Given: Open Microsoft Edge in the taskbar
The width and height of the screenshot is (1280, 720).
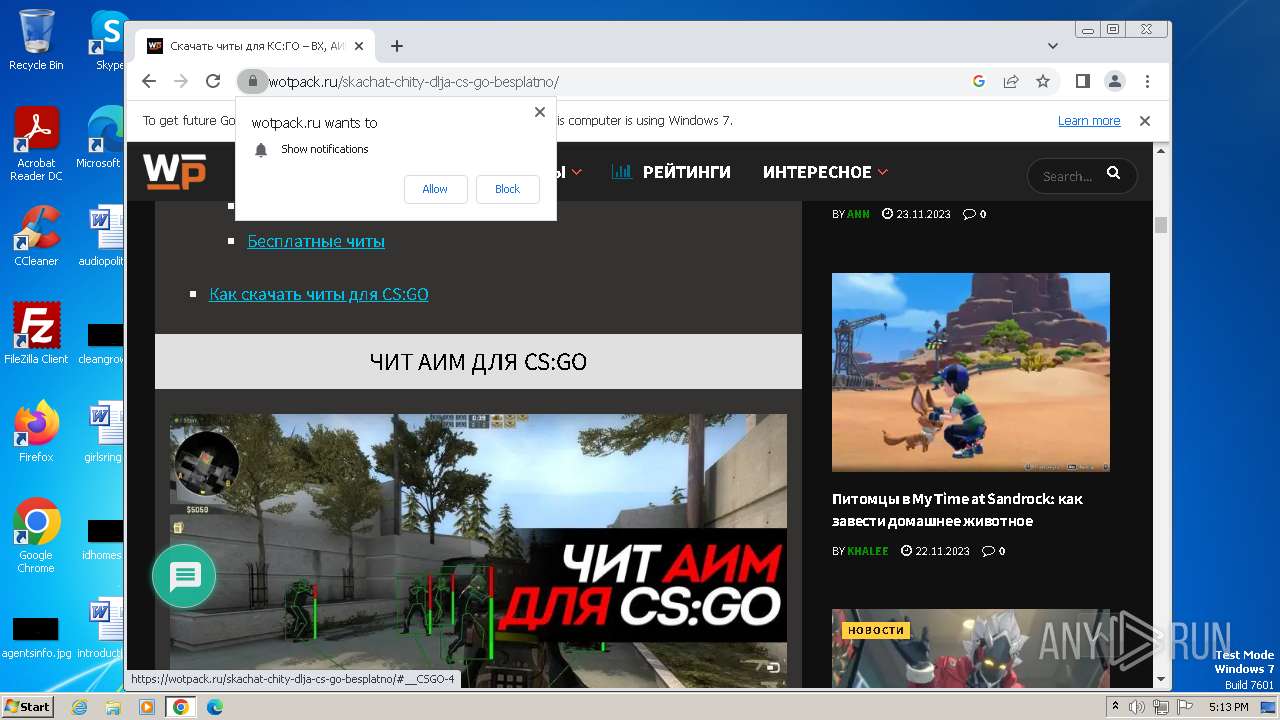Looking at the screenshot, I should (x=214, y=707).
